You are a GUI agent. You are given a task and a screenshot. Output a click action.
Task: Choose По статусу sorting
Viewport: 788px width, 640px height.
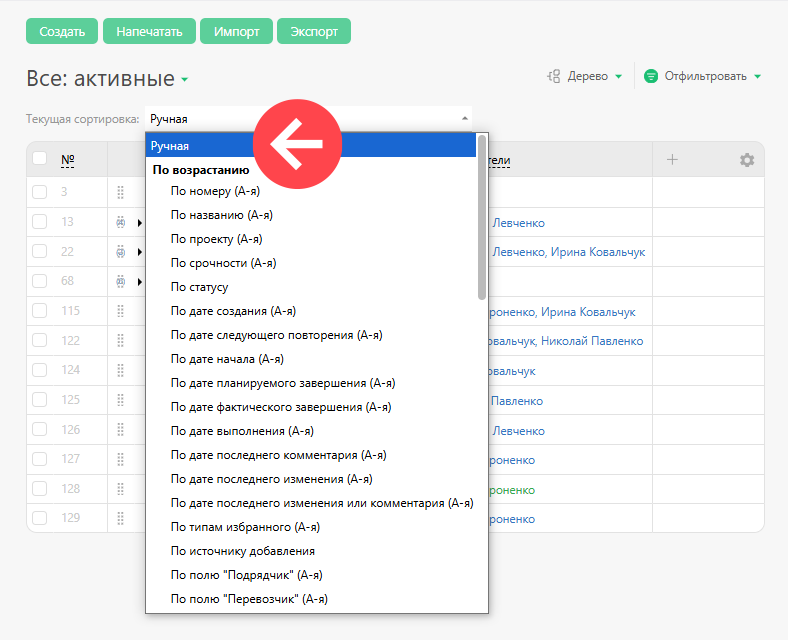[199, 287]
